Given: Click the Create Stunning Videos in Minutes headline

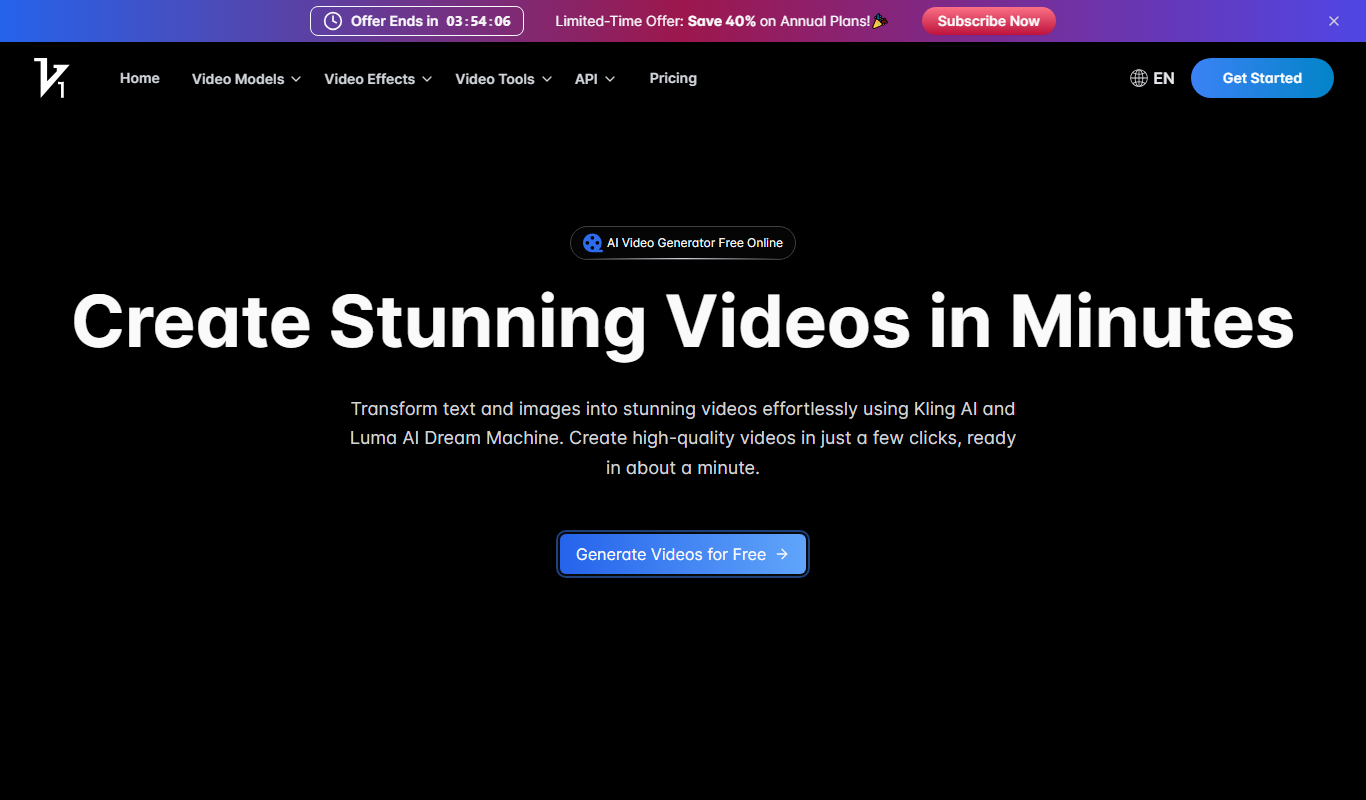Looking at the screenshot, I should (683, 322).
